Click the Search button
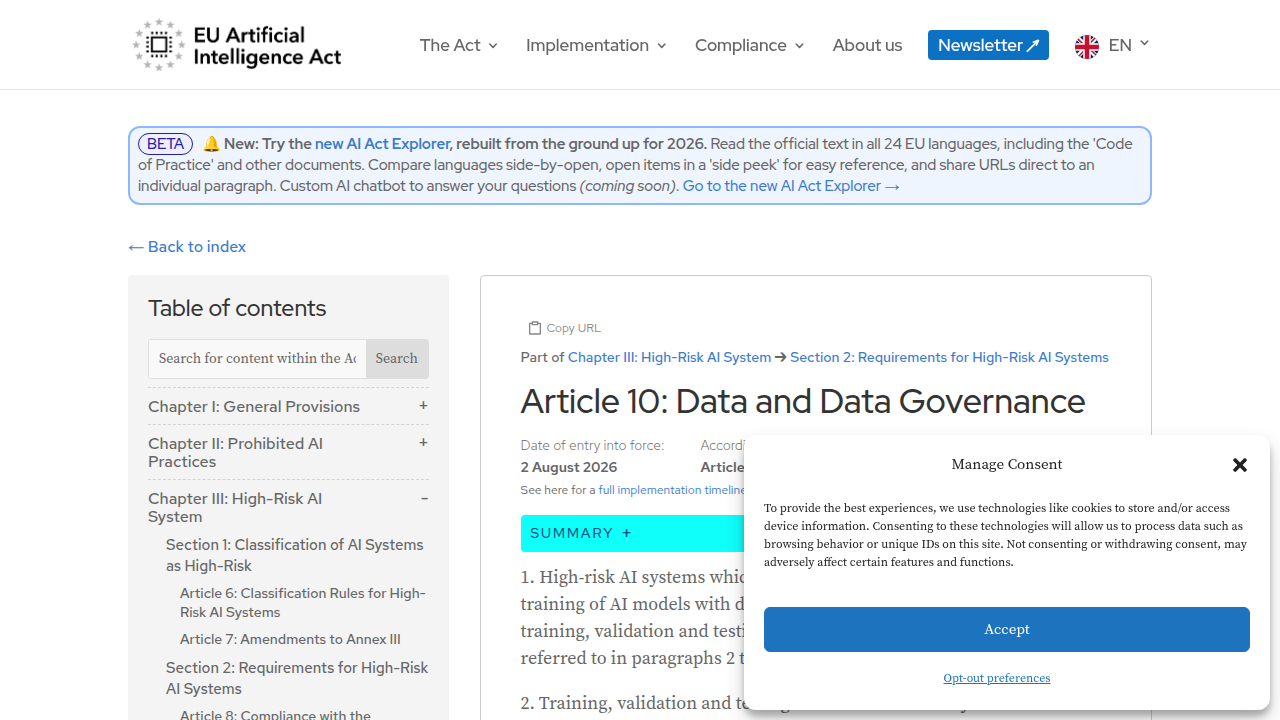Image resolution: width=1280 pixels, height=720 pixels. [397, 358]
